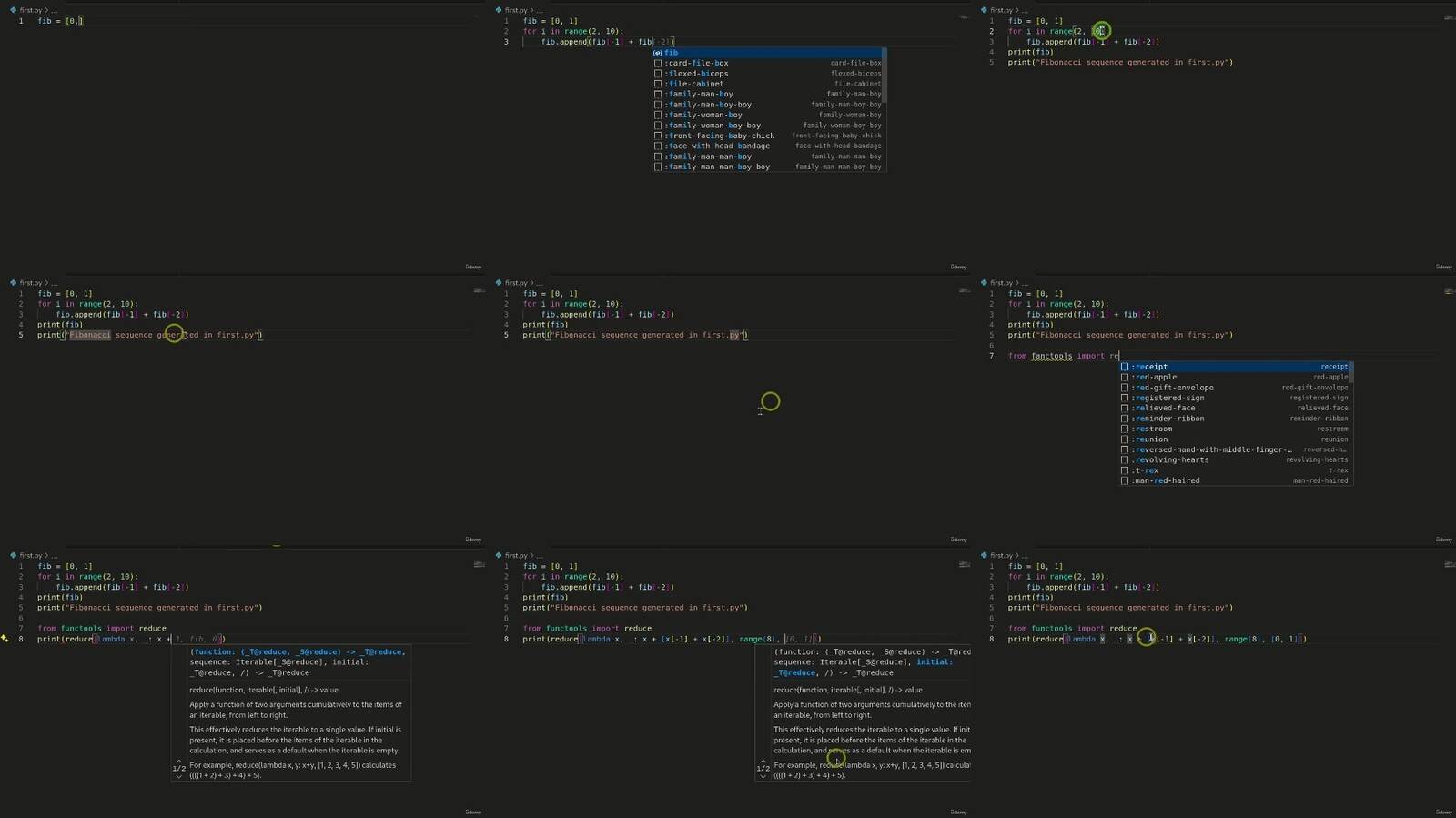The width and height of the screenshot is (1456, 818).
Task: Click the scrollbar of the ':receipt' suggestion list
Action: (x=1351, y=373)
